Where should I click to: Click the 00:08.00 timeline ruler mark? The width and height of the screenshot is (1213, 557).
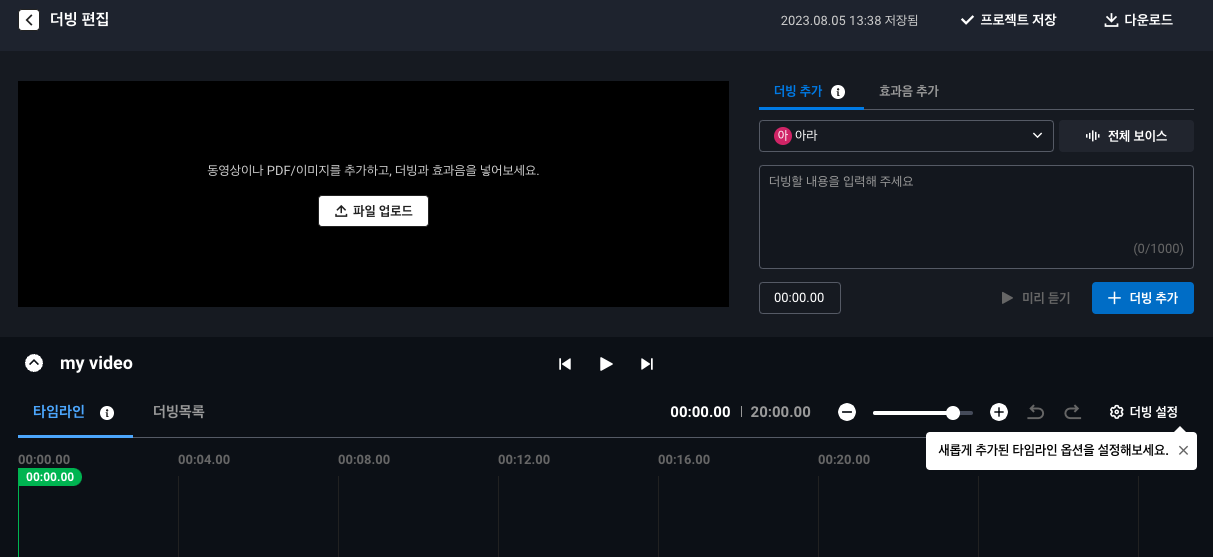click(x=364, y=460)
